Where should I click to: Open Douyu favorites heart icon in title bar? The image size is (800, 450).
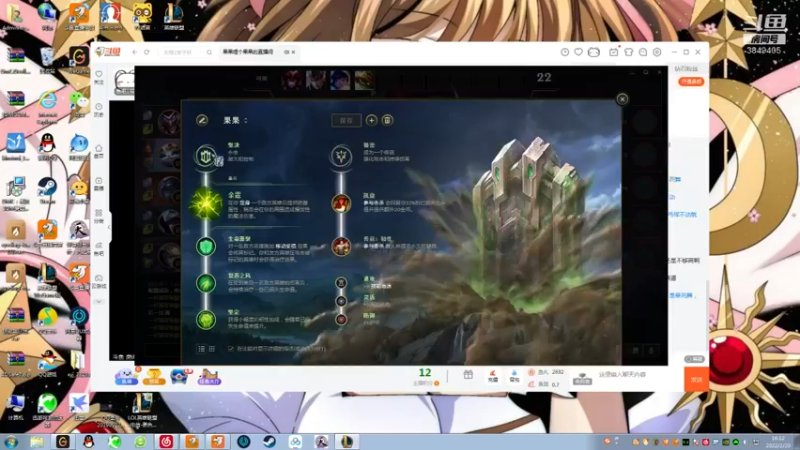click(x=579, y=52)
